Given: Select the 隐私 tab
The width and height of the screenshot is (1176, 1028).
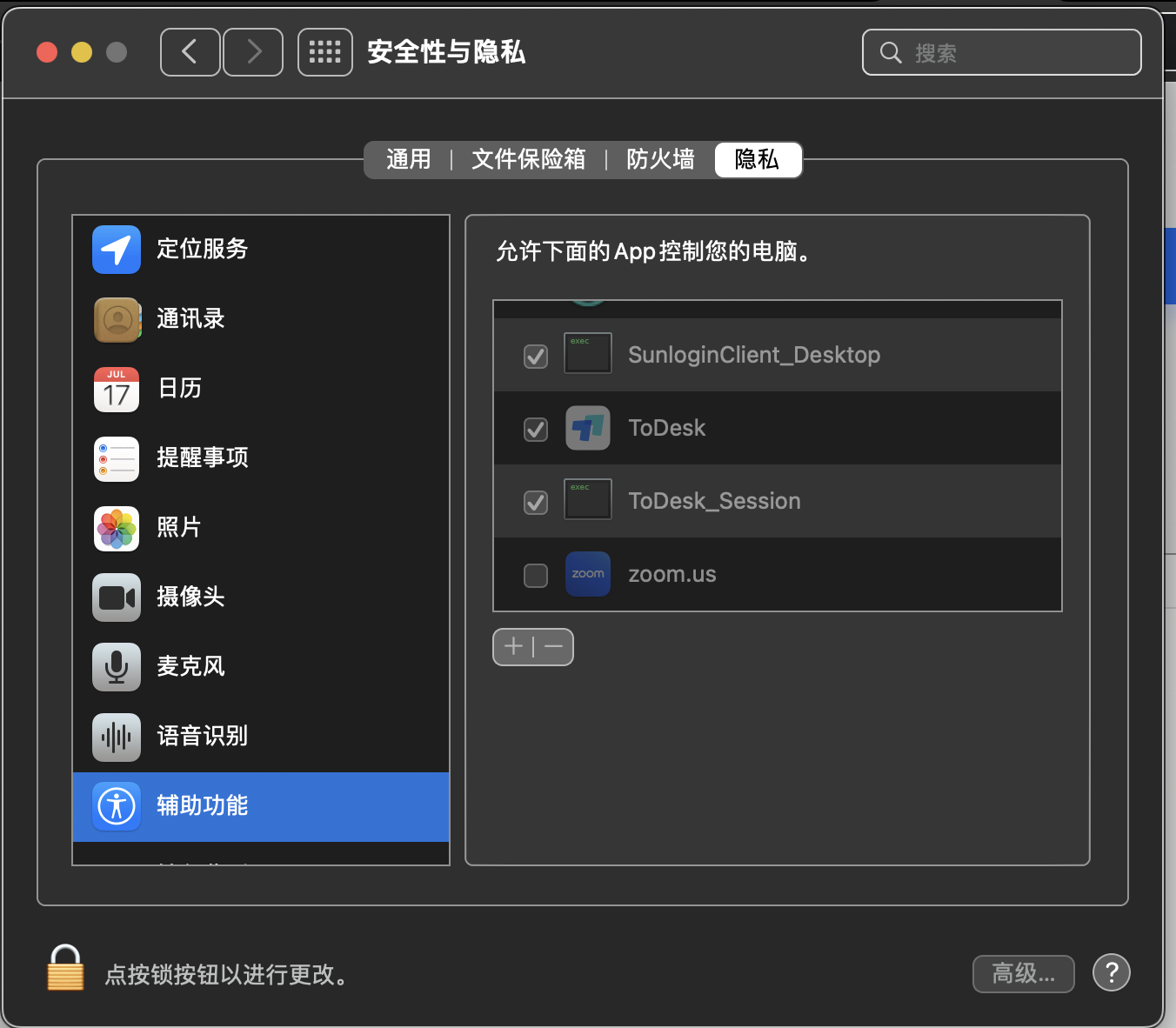Looking at the screenshot, I should tap(758, 160).
